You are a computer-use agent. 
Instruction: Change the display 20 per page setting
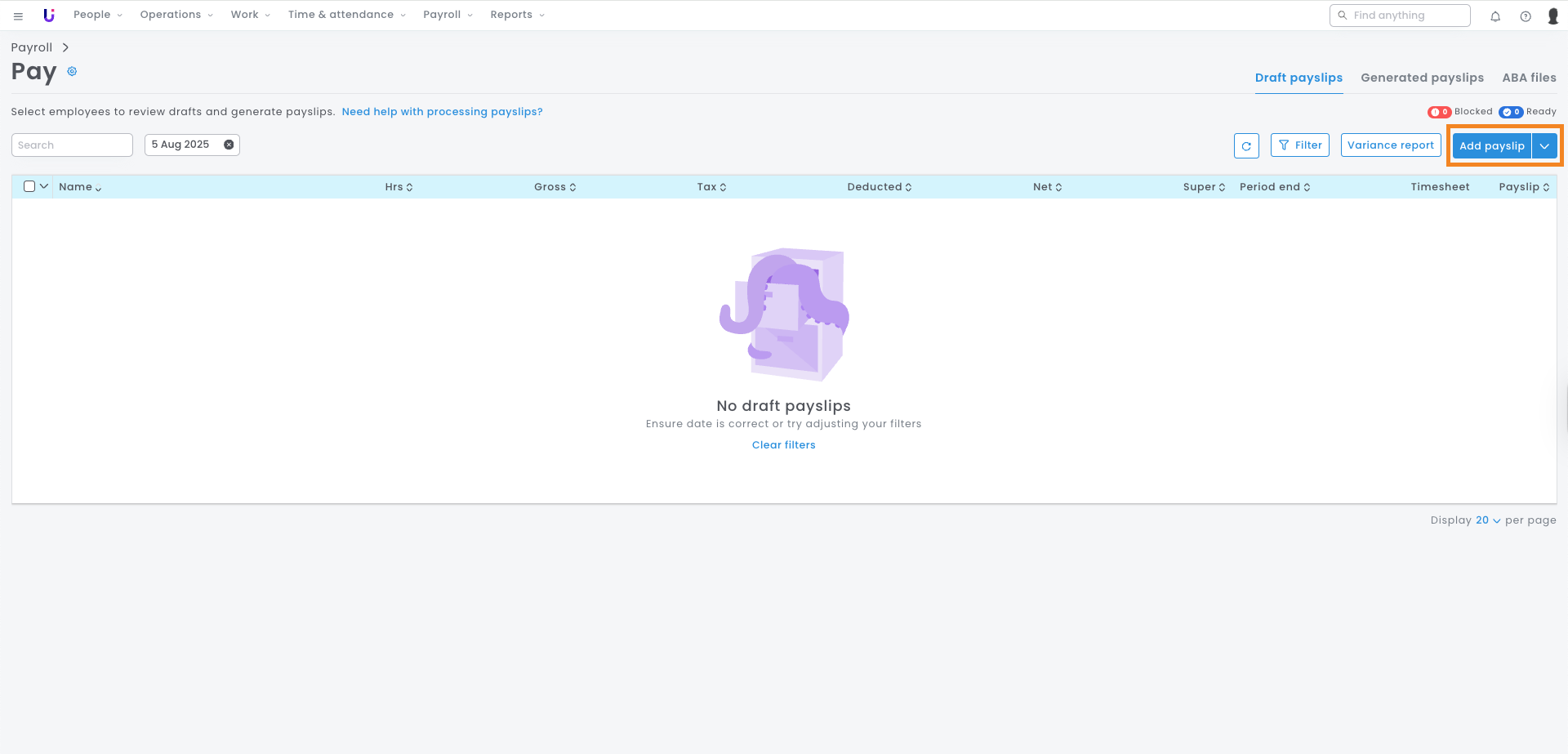(x=1487, y=520)
